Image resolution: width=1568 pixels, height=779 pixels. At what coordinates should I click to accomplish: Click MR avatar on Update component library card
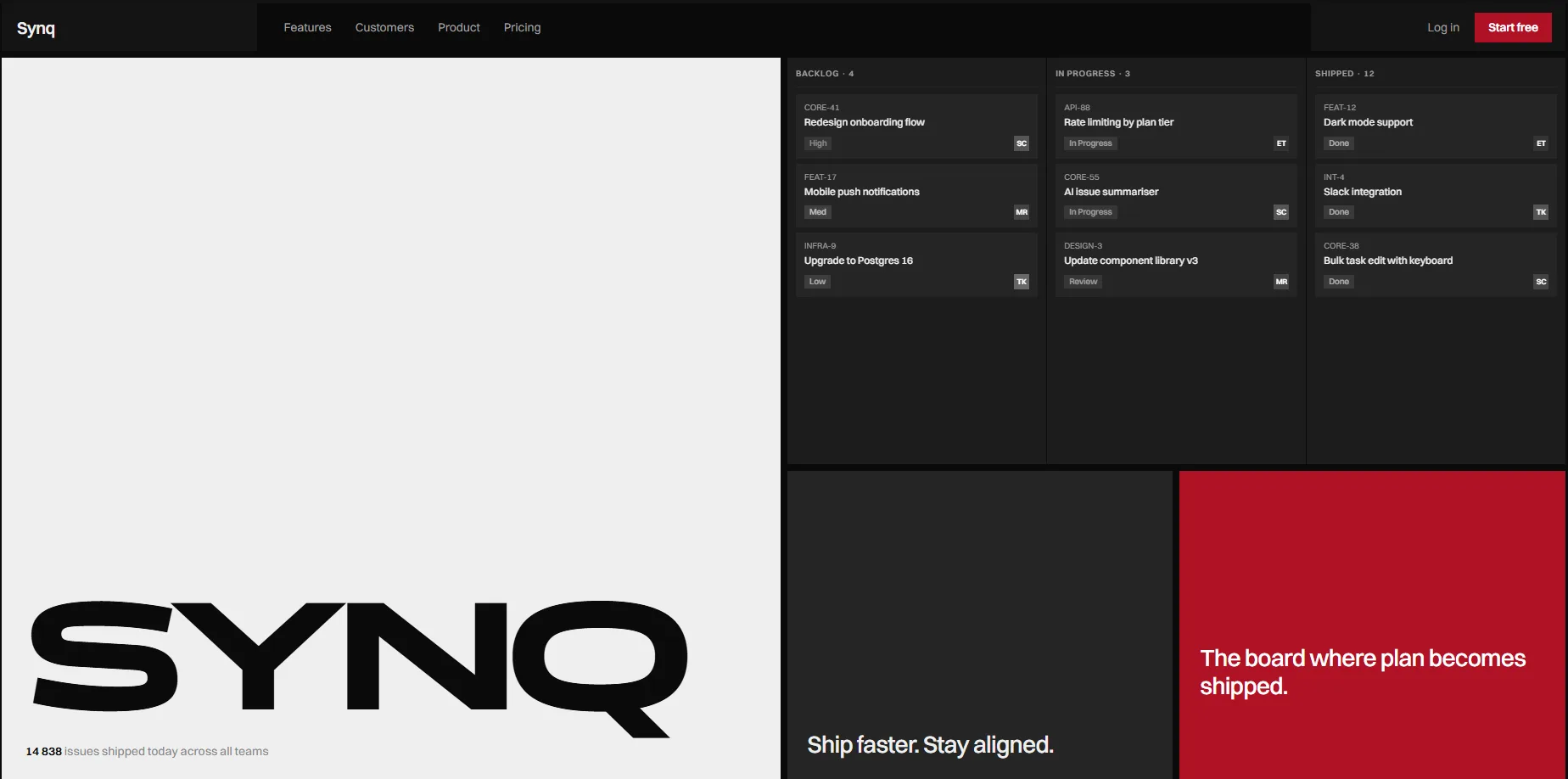1281,282
